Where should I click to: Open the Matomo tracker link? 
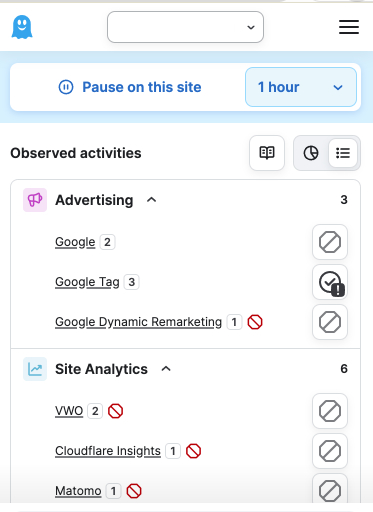point(78,491)
